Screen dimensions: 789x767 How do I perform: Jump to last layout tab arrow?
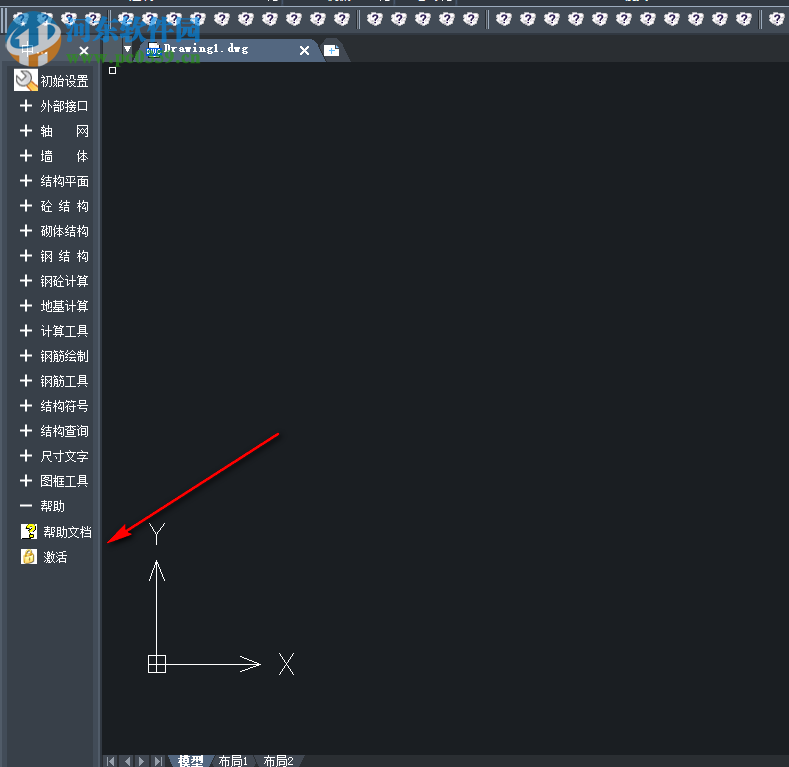158,761
